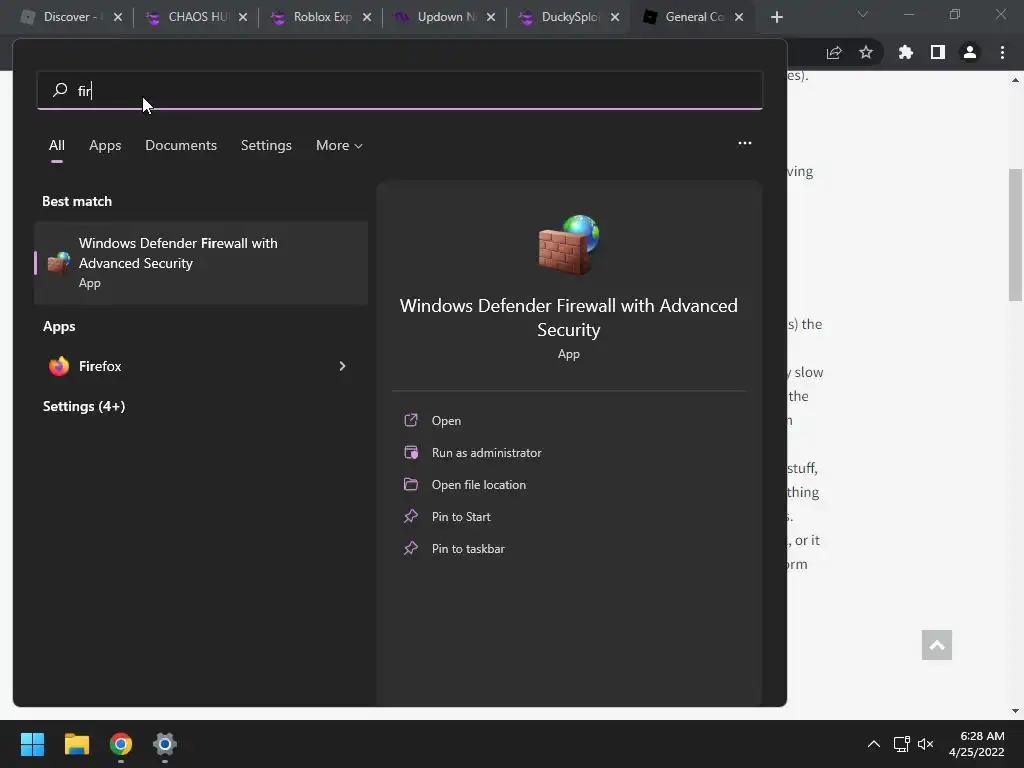Image resolution: width=1024 pixels, height=768 pixels.
Task: Open Chrome tab search dropdown arrow
Action: tap(863, 14)
